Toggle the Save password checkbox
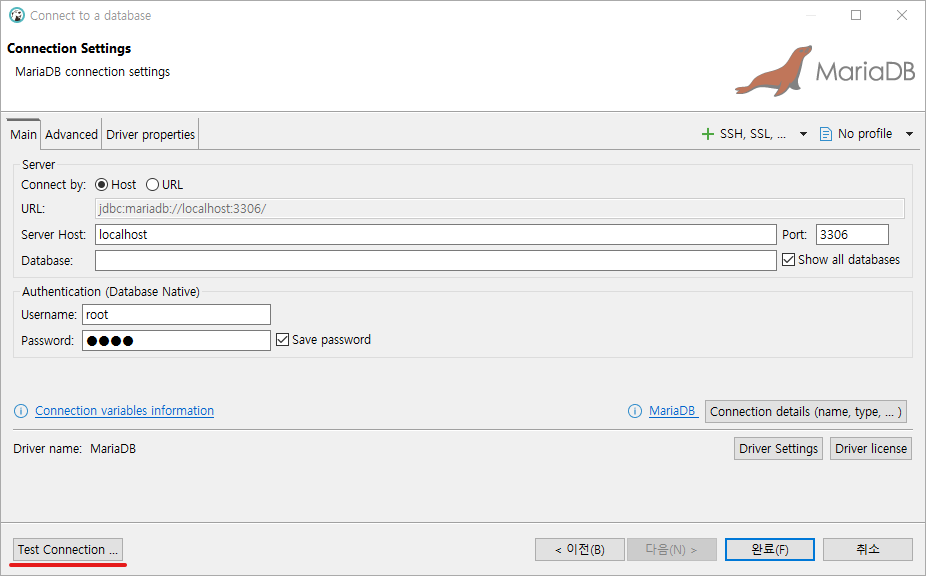926x576 pixels. click(x=282, y=340)
